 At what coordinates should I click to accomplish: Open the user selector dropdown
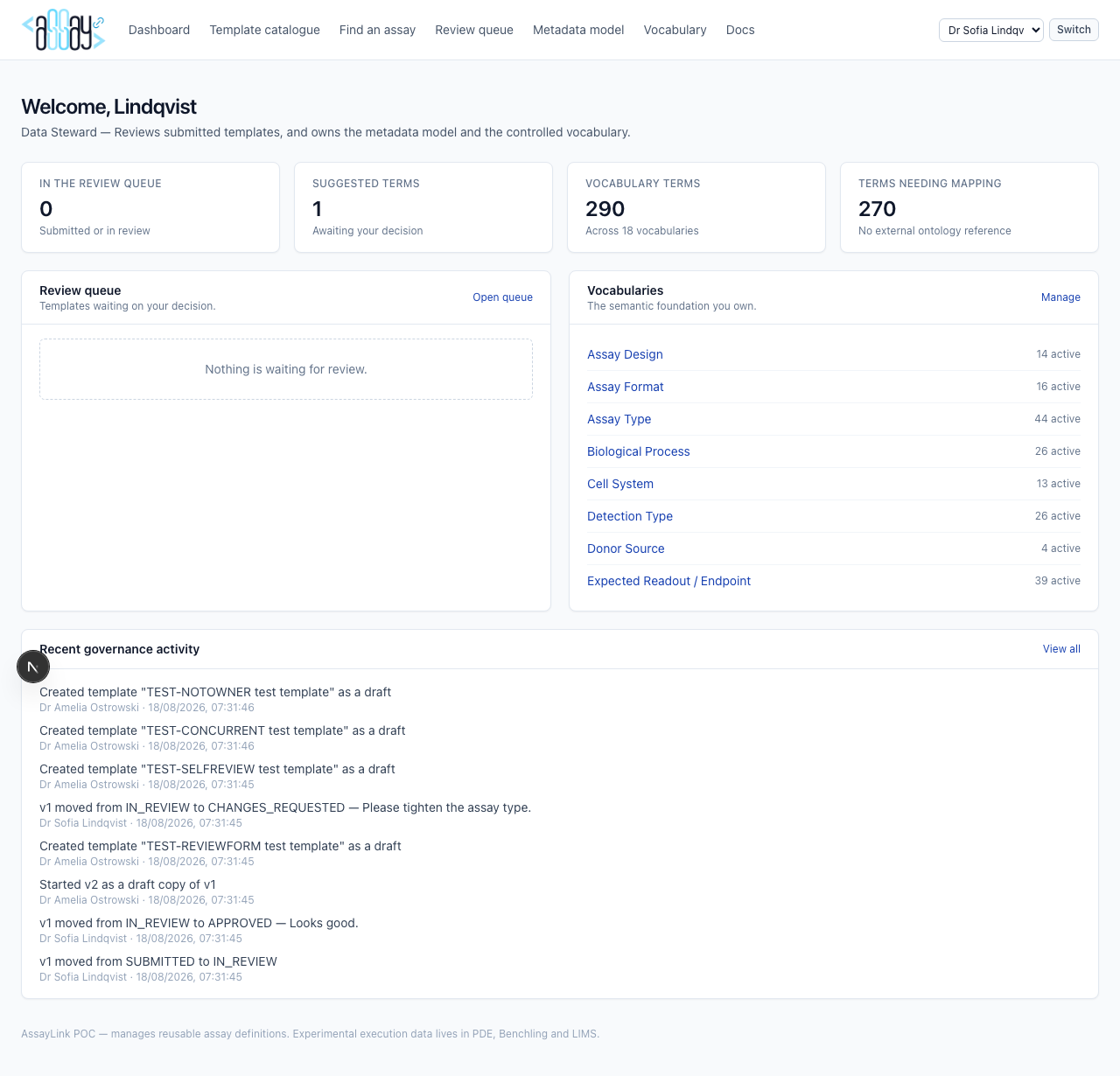click(990, 30)
